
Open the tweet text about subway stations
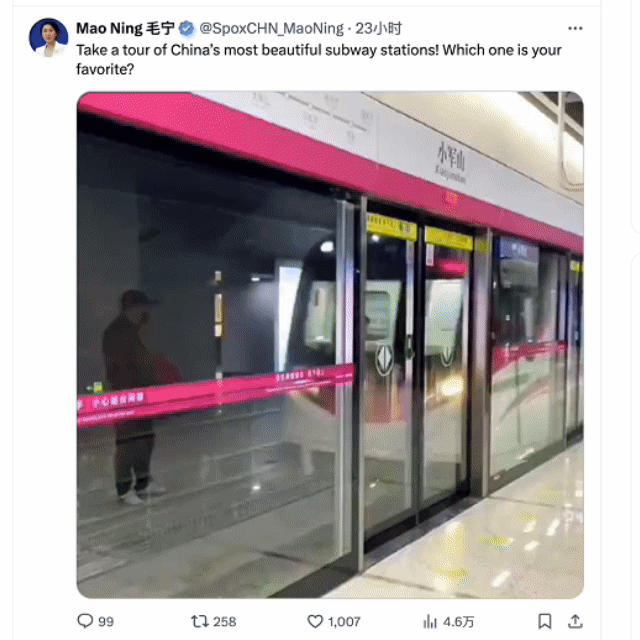[x=319, y=60]
